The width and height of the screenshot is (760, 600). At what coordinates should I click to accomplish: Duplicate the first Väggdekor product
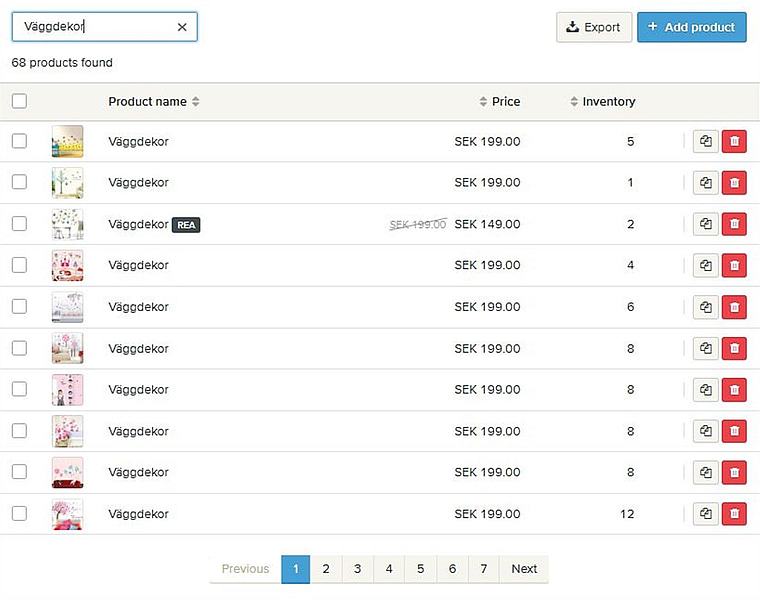(x=706, y=142)
